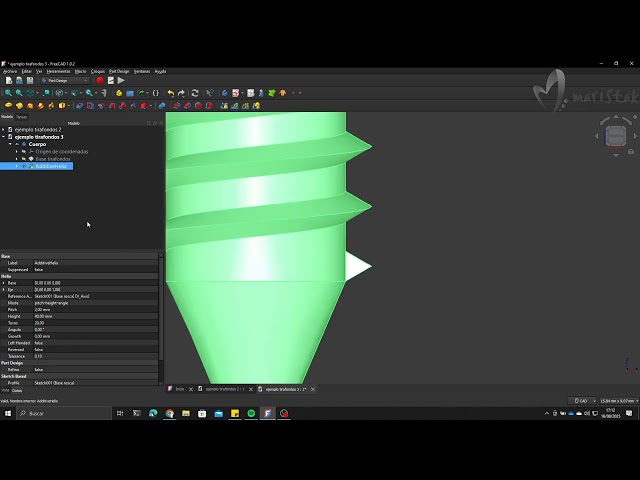Click the Revolution feature icon
The width and height of the screenshot is (640, 480).
click(19, 106)
